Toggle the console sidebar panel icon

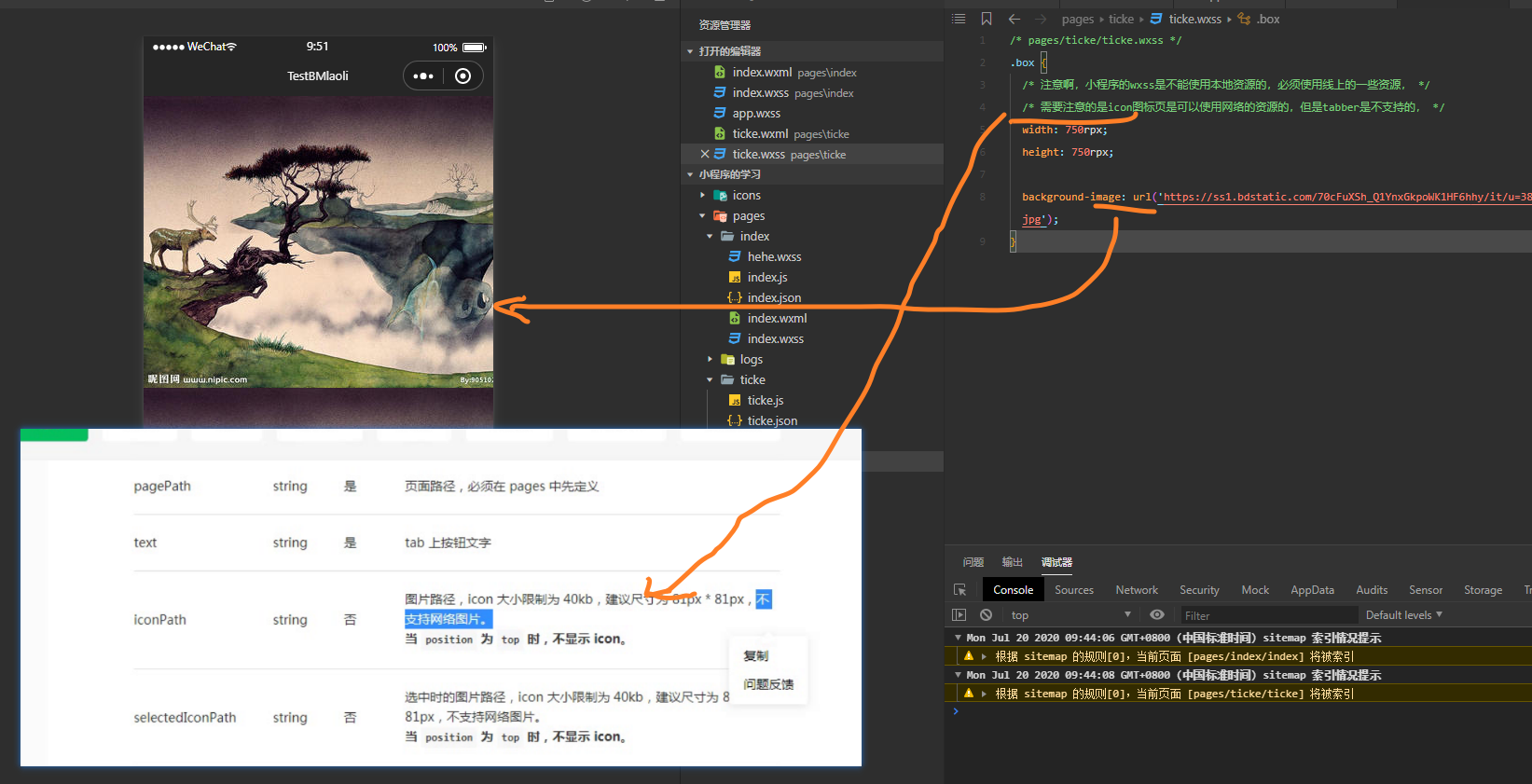click(959, 615)
